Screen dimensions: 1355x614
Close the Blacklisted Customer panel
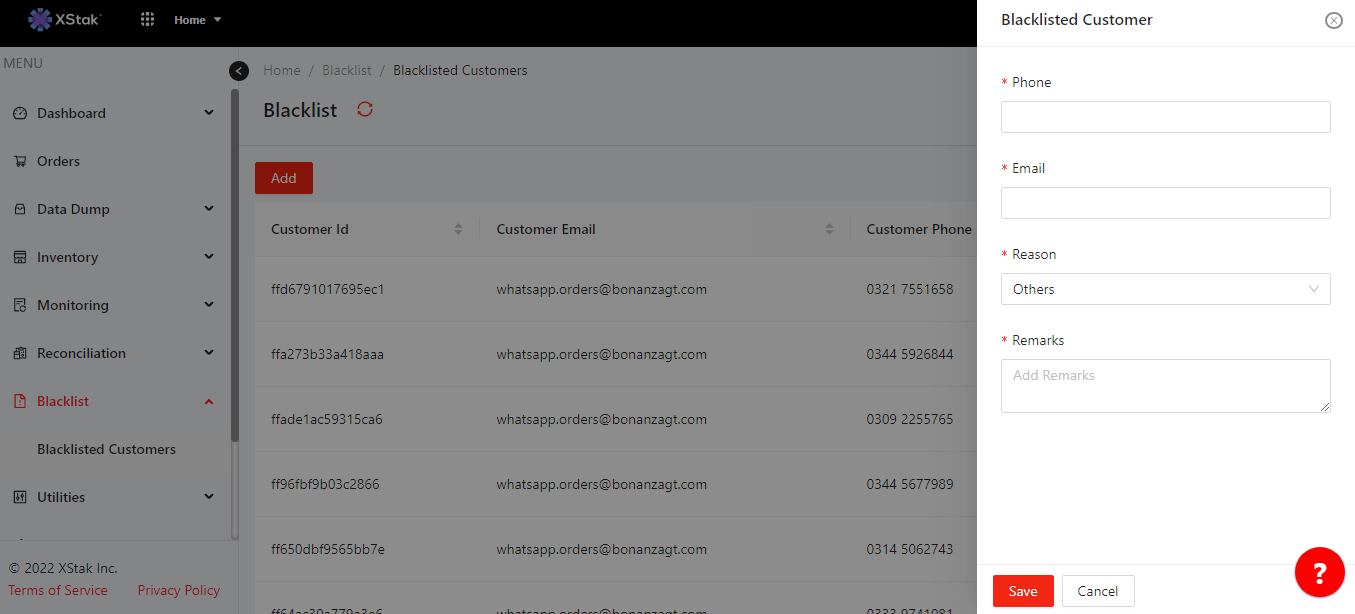[x=1333, y=20]
